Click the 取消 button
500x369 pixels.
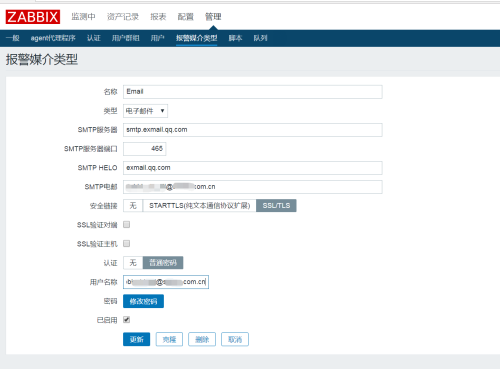[235, 339]
